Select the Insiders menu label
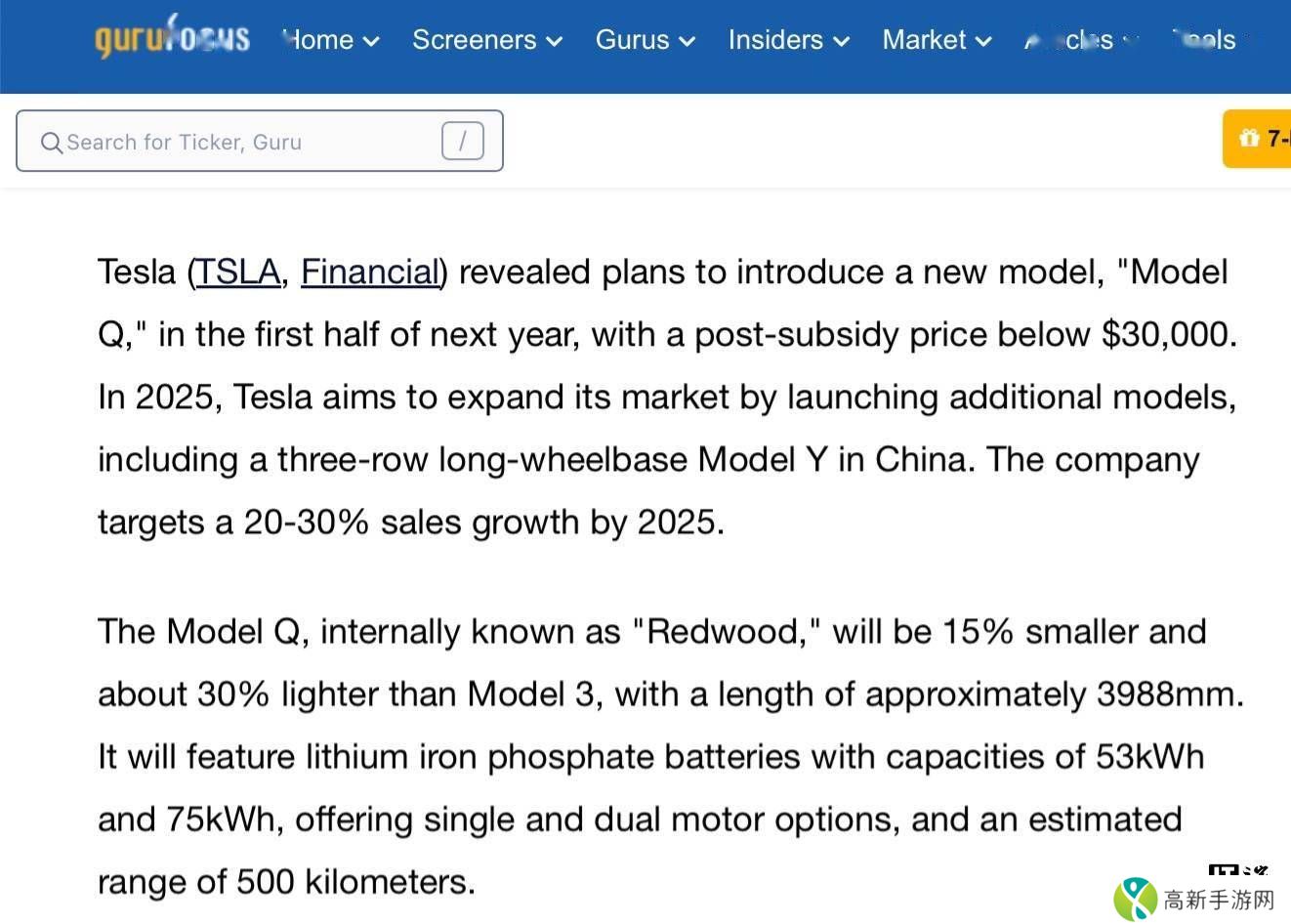Viewport: 1291px width, 924px height. [x=775, y=40]
